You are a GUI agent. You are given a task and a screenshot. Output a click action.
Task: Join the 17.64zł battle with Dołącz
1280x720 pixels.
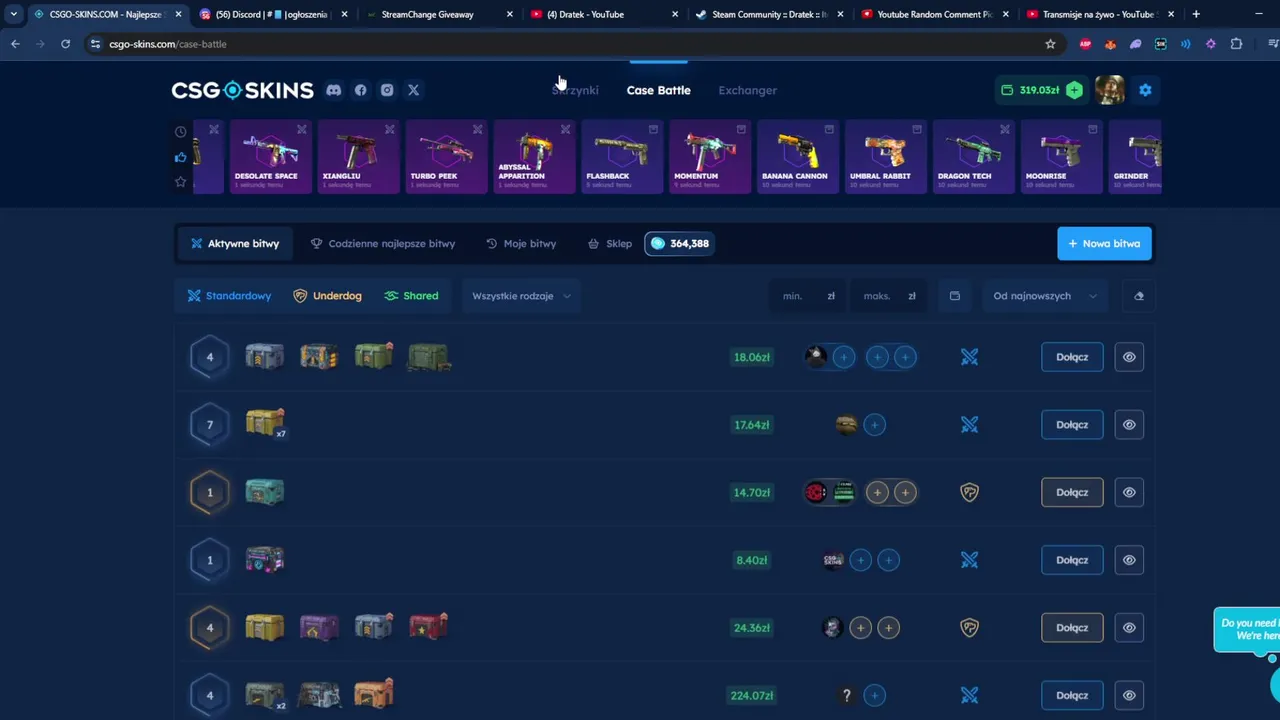[1072, 425]
